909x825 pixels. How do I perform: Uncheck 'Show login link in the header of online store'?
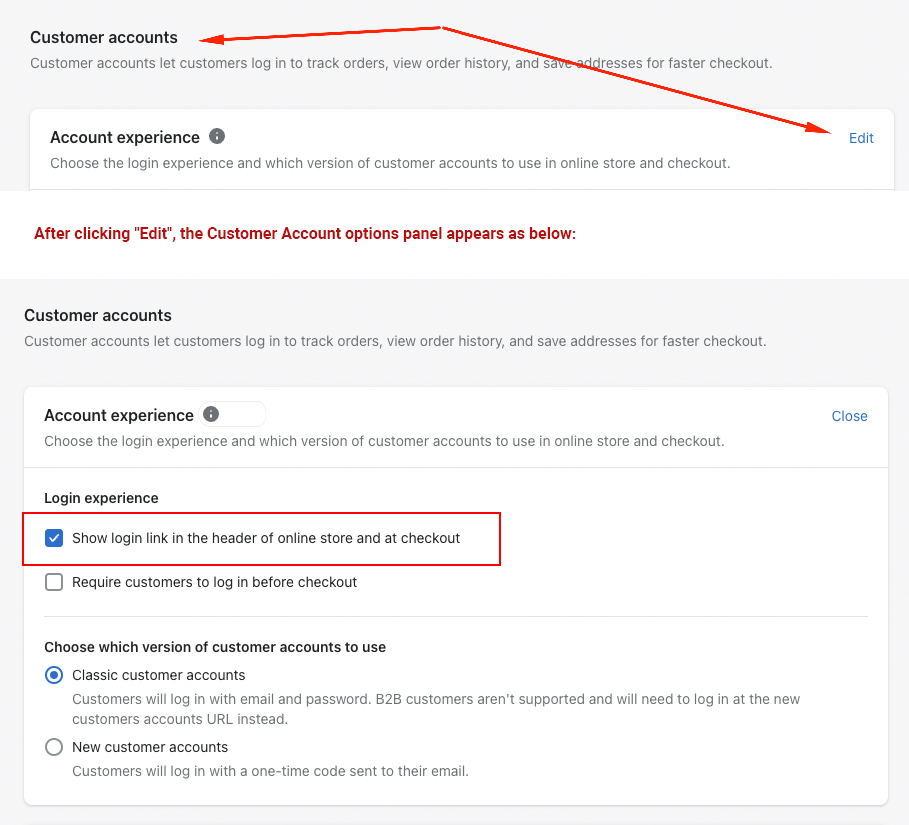pyautogui.click(x=54, y=538)
